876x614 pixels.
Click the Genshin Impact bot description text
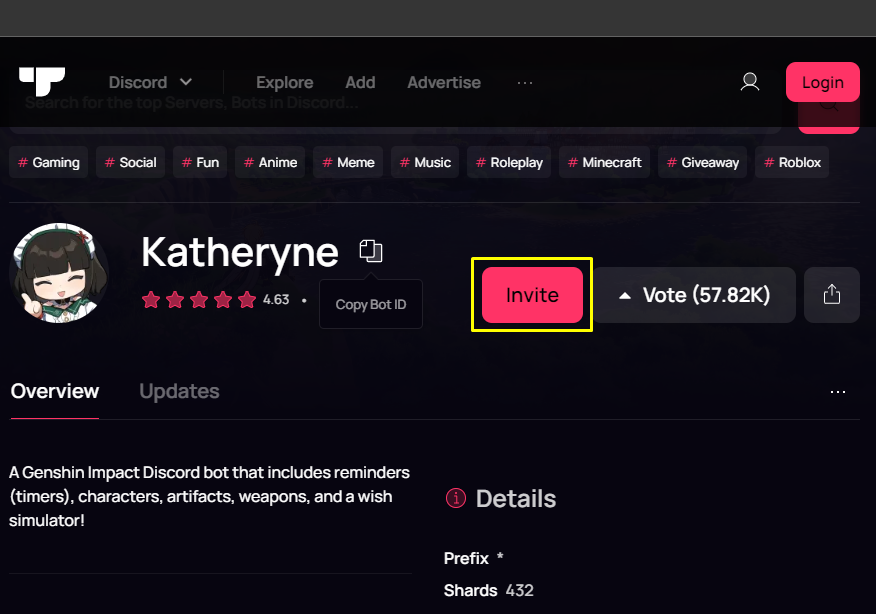(210, 496)
